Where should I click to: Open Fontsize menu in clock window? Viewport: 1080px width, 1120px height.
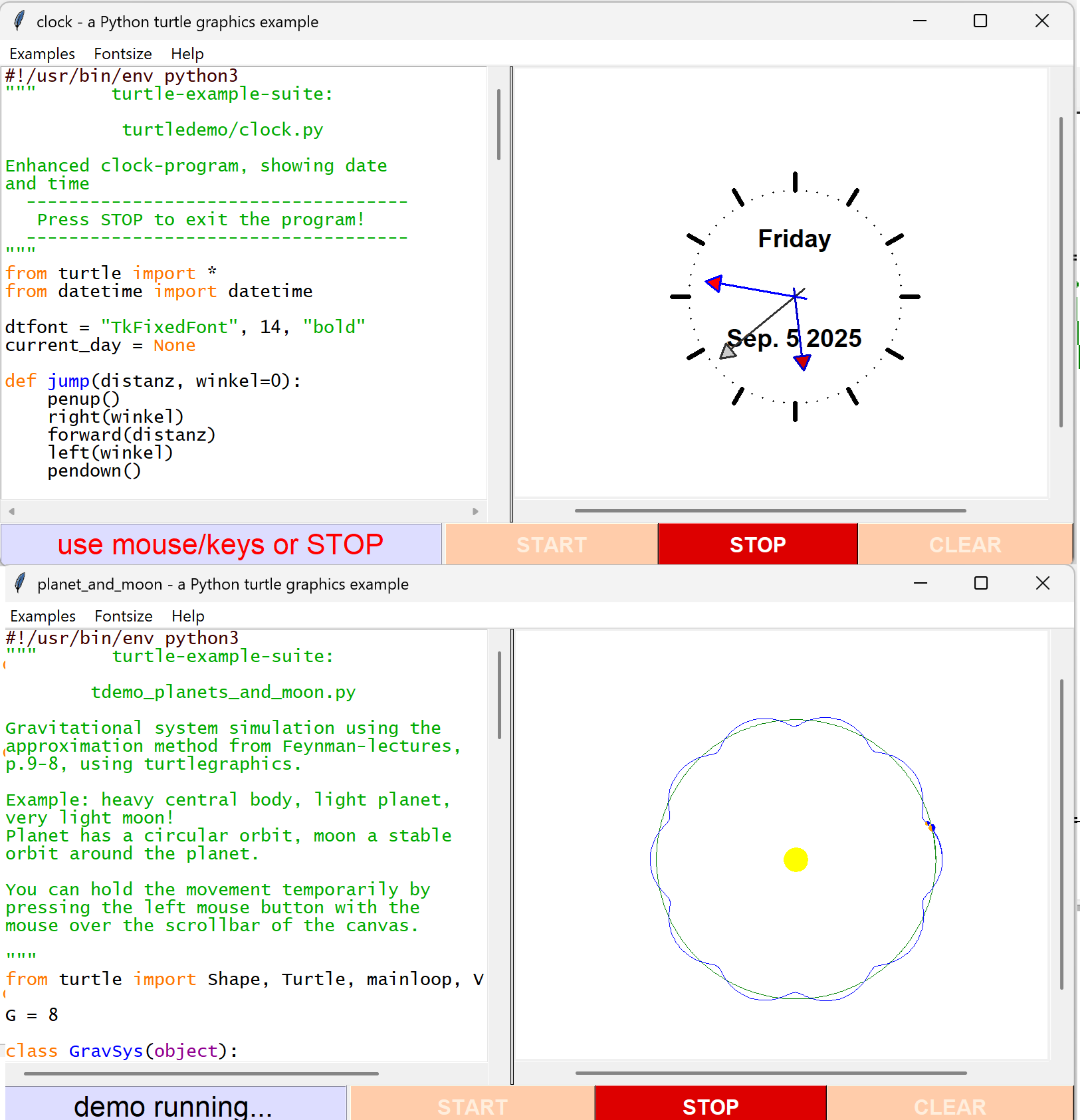[x=123, y=54]
